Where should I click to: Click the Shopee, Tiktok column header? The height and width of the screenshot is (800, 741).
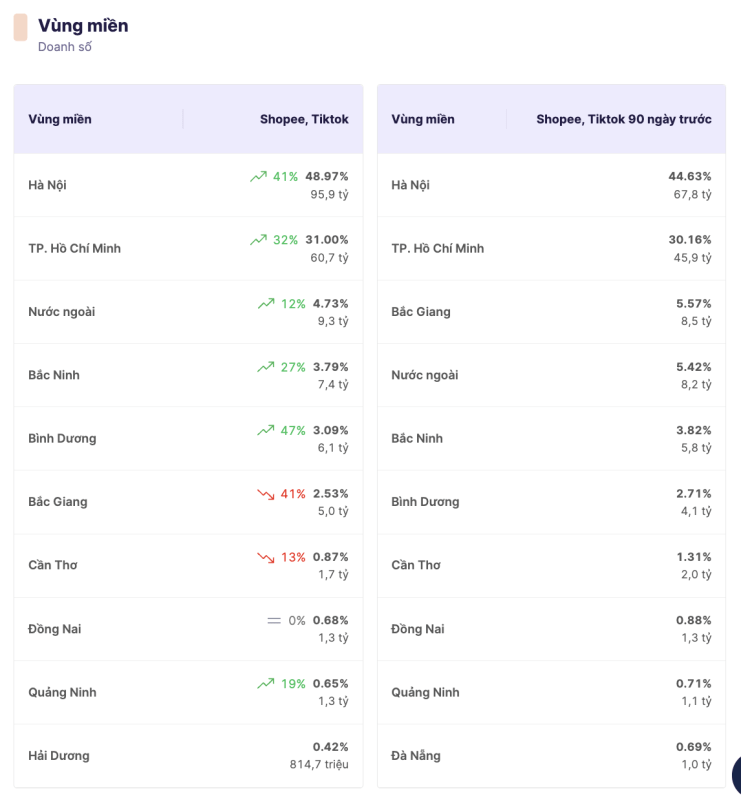coord(304,119)
